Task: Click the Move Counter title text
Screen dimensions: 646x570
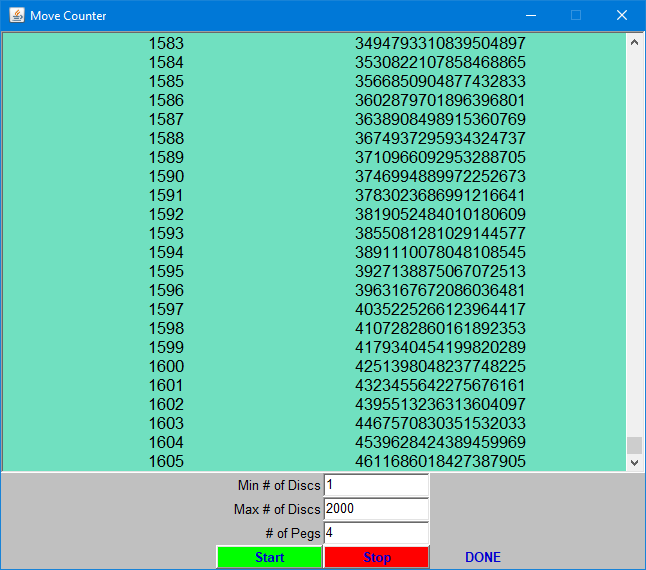Action: click(x=68, y=16)
